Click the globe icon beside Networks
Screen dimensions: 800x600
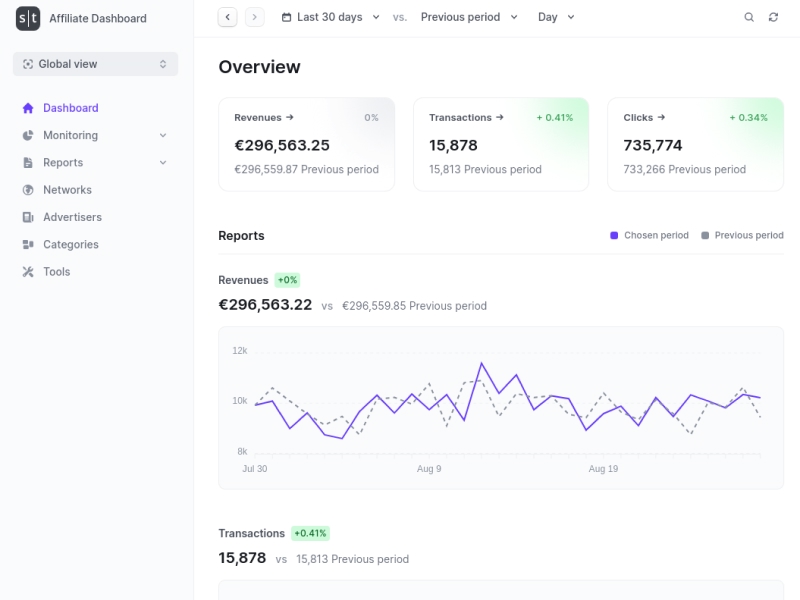pos(28,190)
